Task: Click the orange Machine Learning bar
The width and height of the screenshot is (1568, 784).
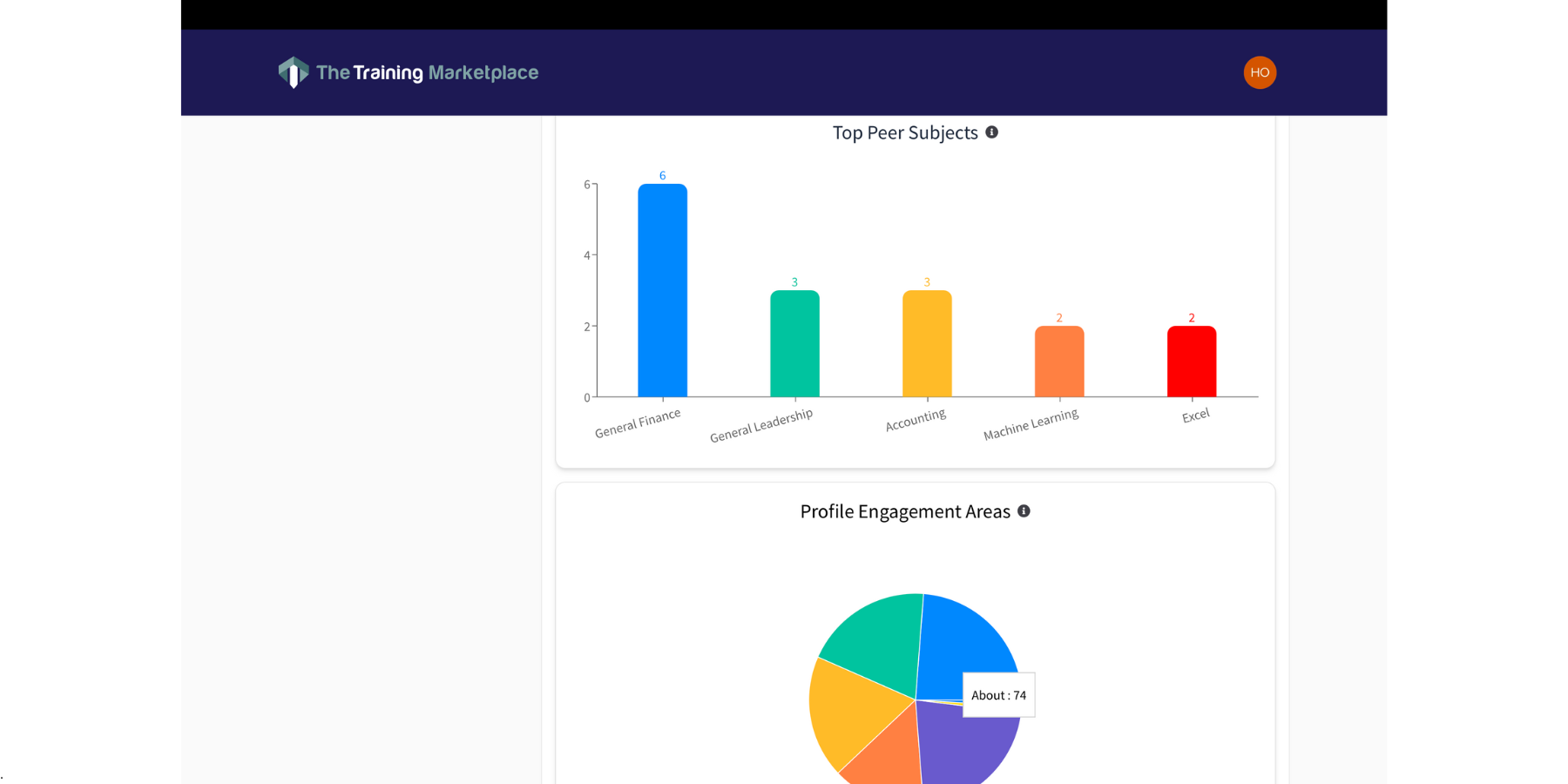Action: click(1059, 362)
